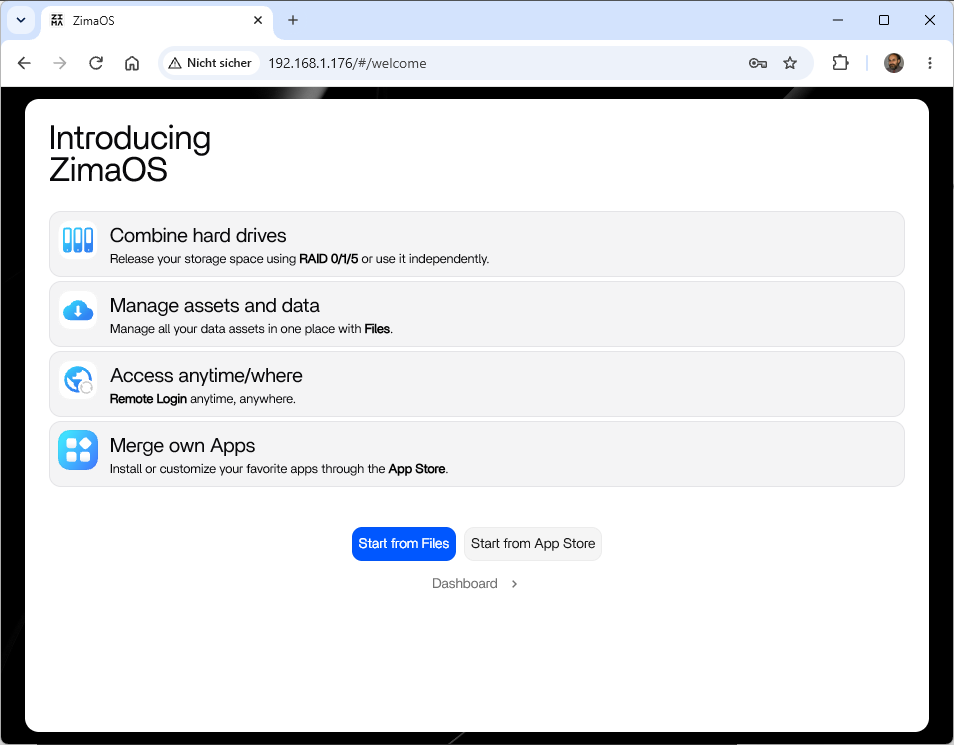Bookmark this page with star icon
Viewport: 954px width, 745px height.
(790, 63)
